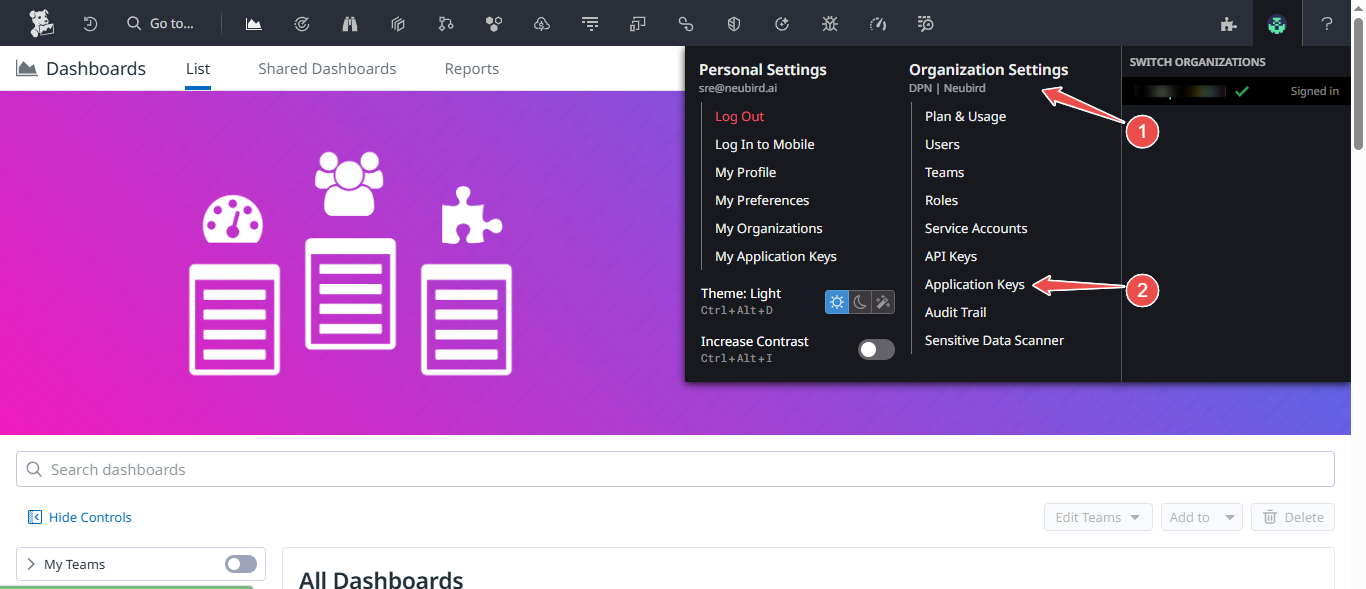Select the Security shield icon
1366x589 pixels.
[x=733, y=23]
